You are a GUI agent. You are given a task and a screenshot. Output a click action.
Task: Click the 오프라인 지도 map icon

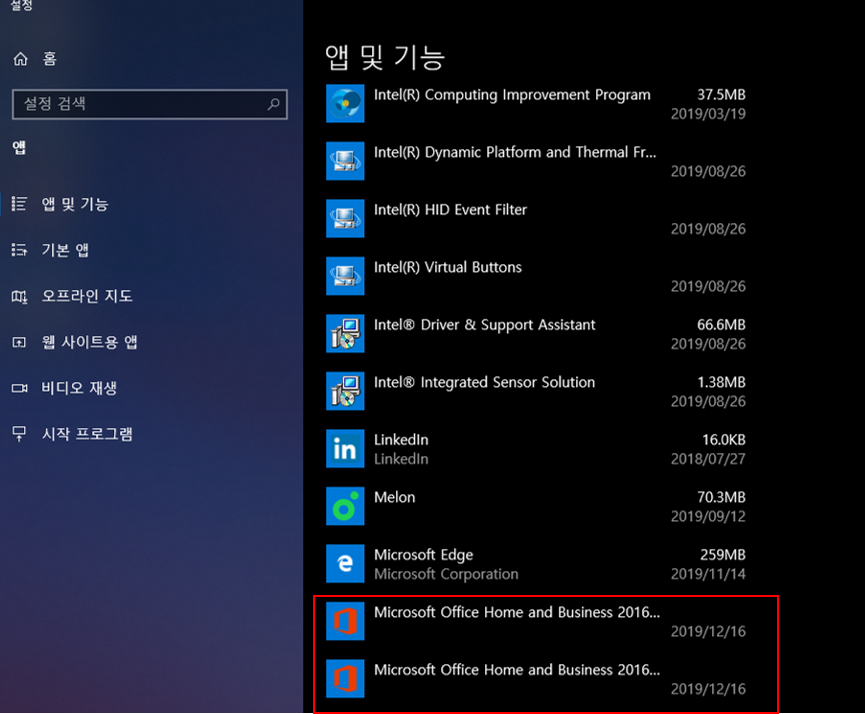19,296
